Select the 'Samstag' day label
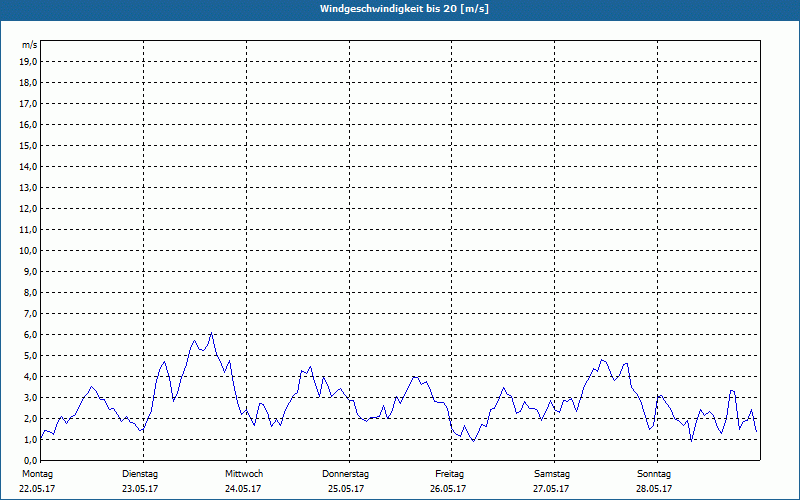The width and height of the screenshot is (800, 500). [552, 474]
